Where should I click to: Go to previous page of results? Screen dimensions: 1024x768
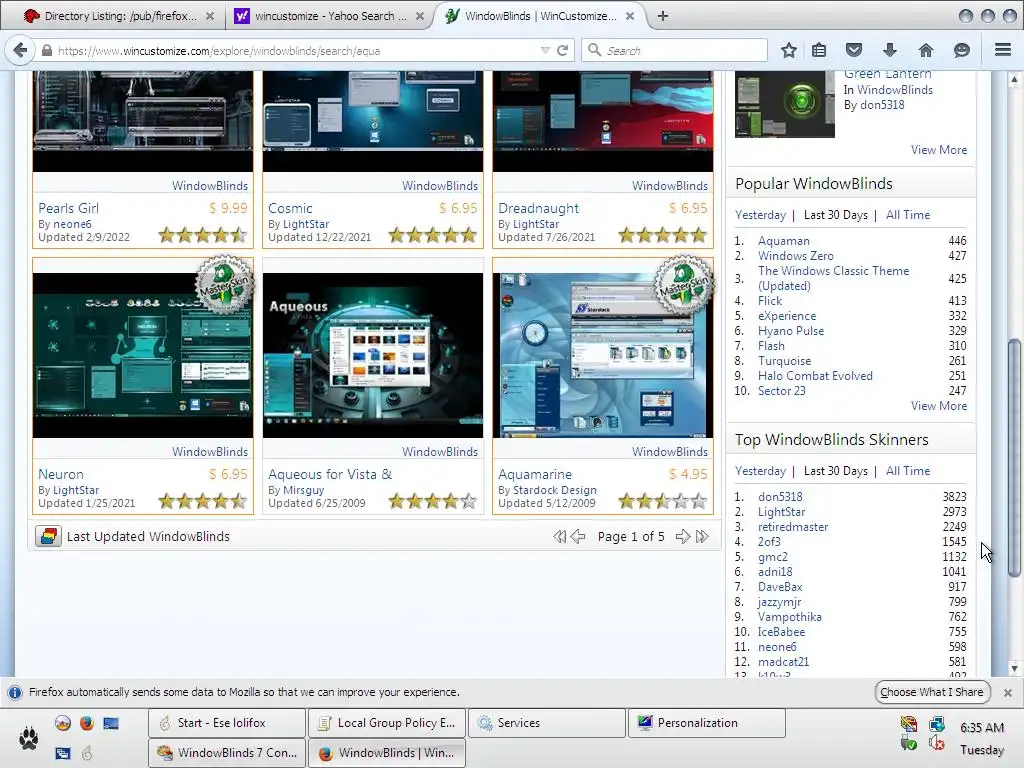[x=578, y=537]
